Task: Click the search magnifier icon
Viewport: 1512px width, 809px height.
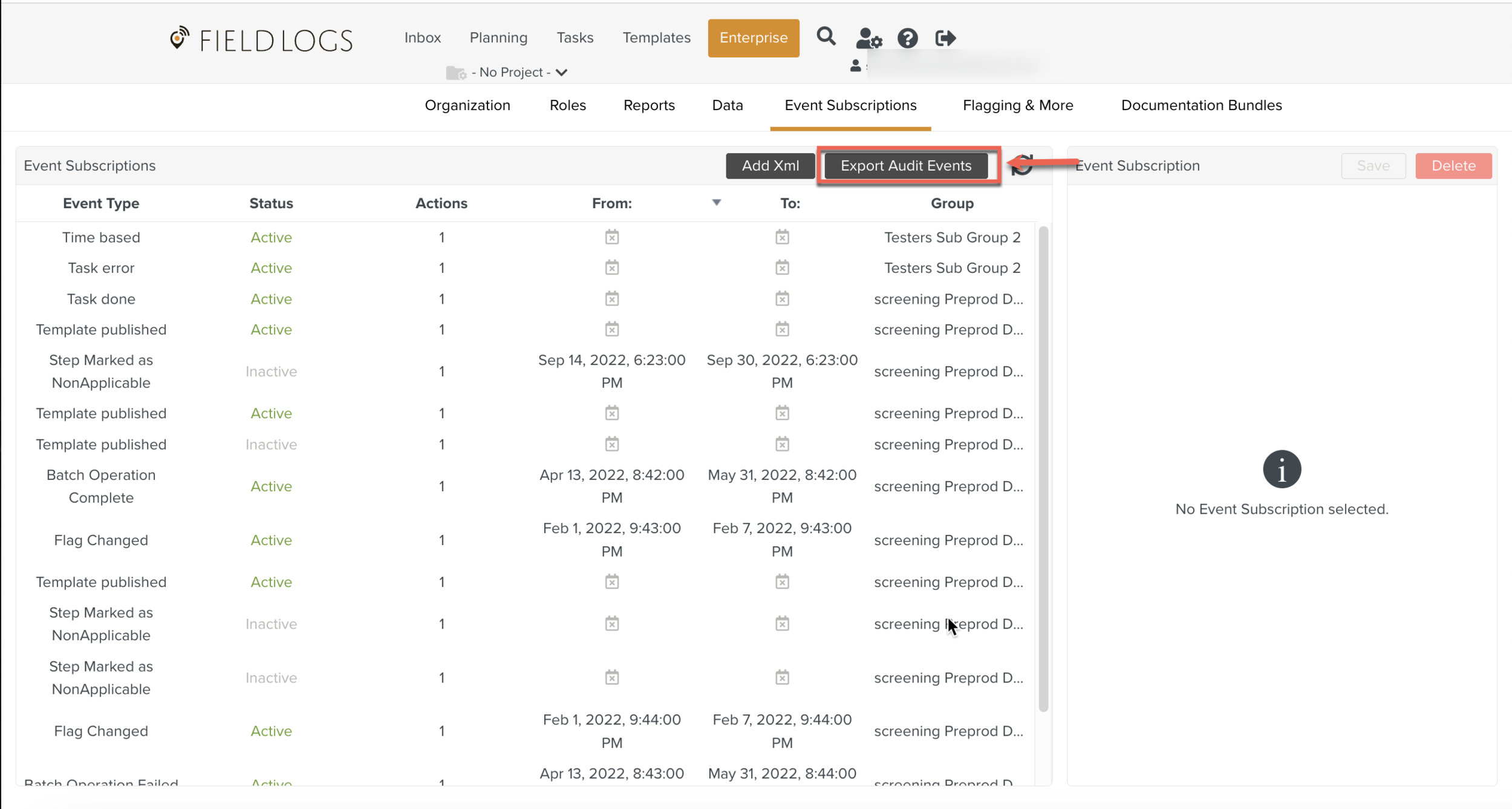Action: coord(826,37)
